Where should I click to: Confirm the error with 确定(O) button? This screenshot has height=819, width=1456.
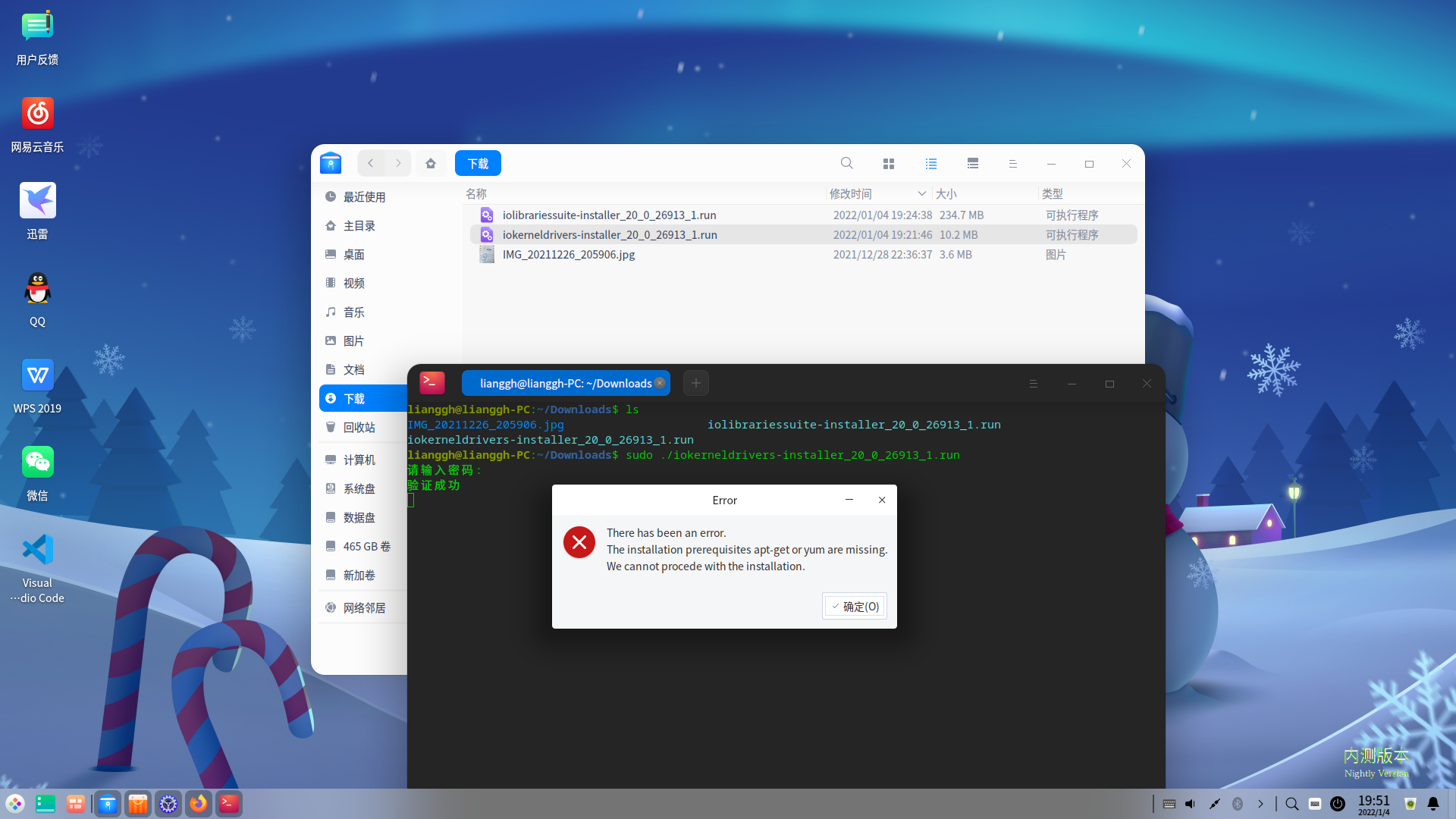coord(855,607)
